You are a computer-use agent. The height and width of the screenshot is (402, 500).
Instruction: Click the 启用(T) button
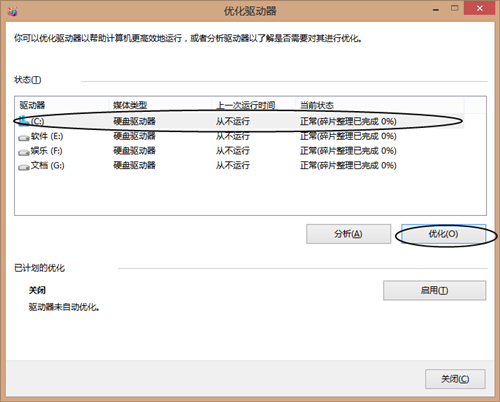click(x=434, y=290)
